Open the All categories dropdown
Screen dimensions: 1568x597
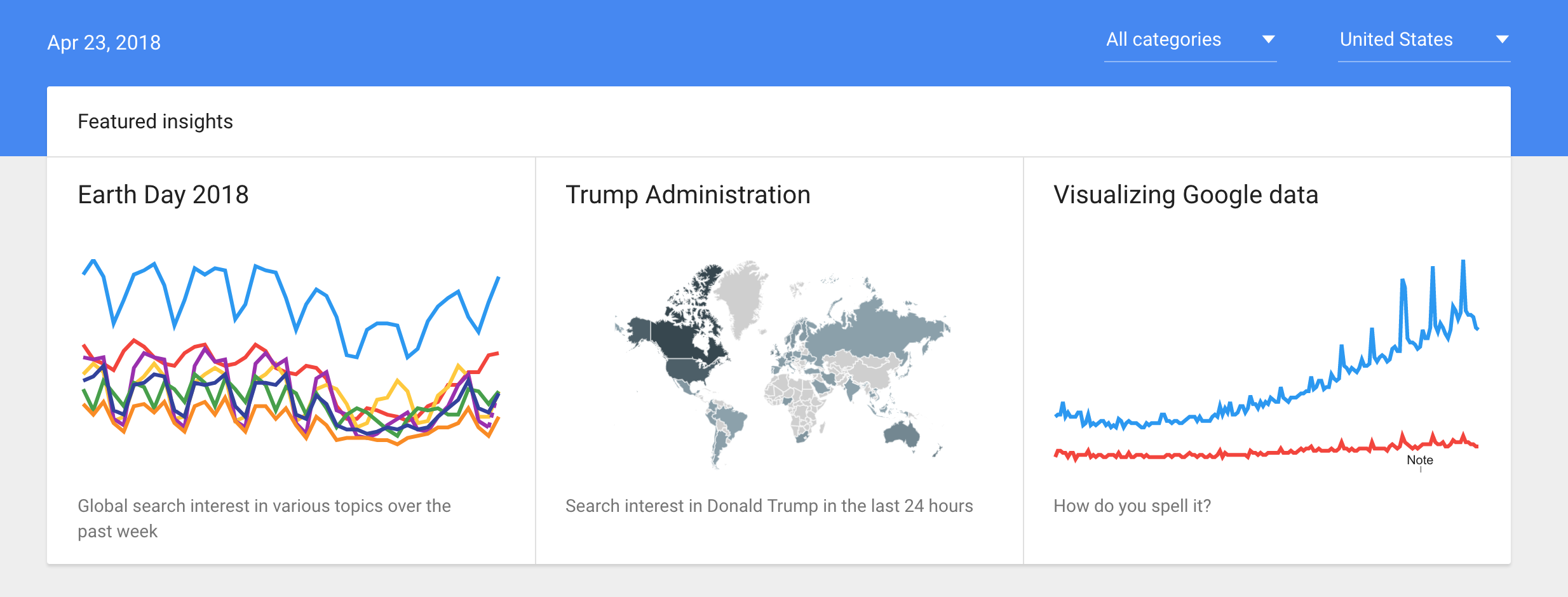pos(1190,40)
